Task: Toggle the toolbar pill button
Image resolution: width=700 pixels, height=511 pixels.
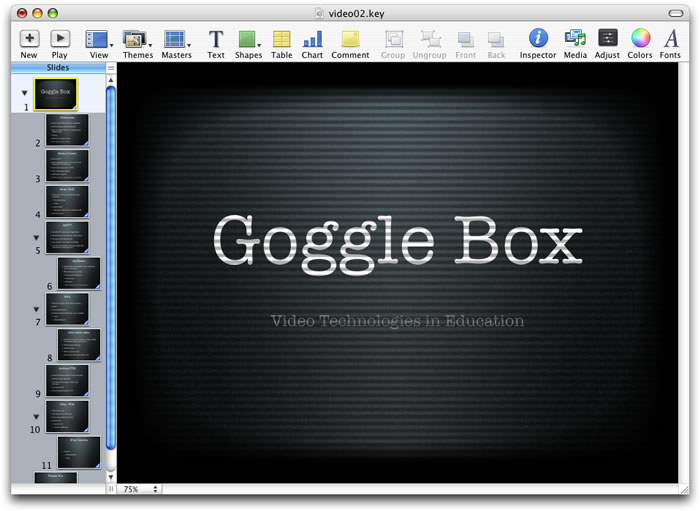Action: [675, 13]
